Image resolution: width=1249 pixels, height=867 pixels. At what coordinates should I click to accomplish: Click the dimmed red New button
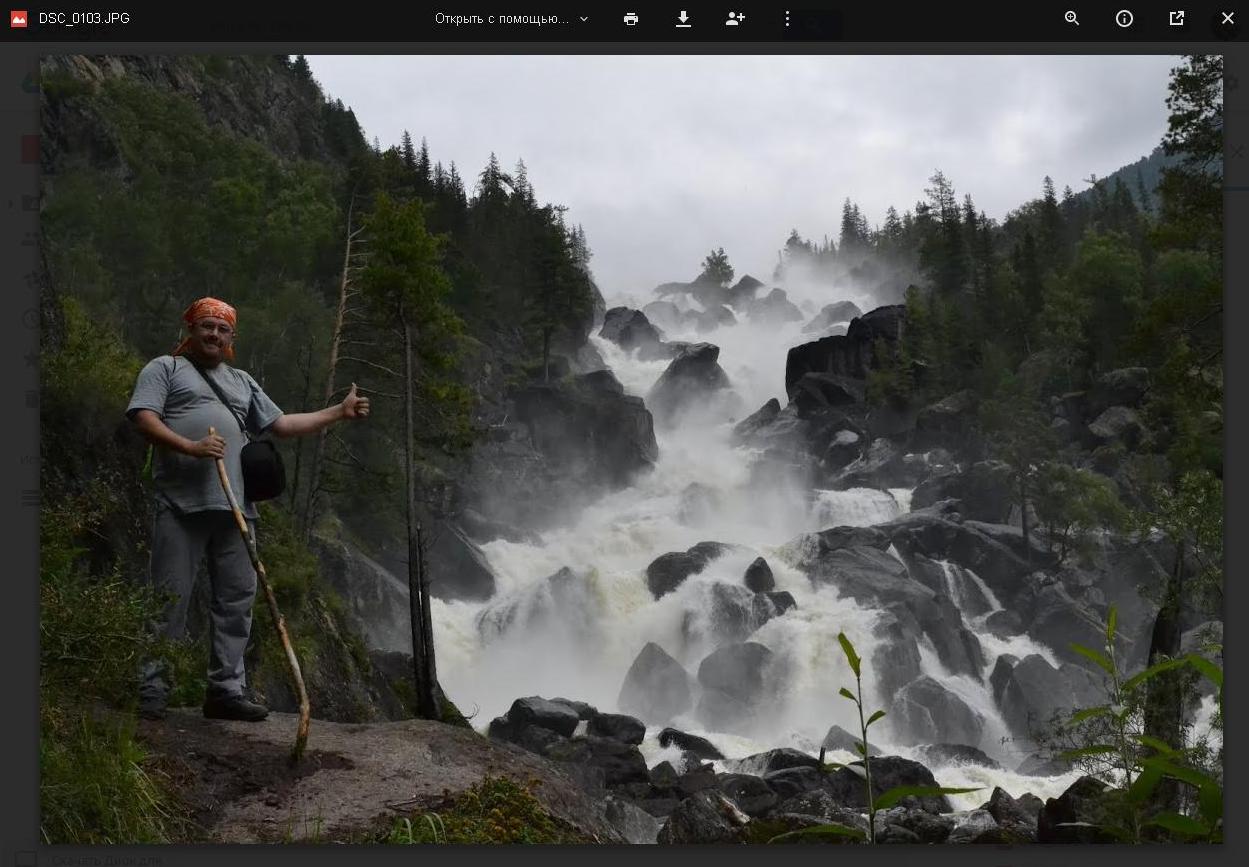(x=30, y=149)
